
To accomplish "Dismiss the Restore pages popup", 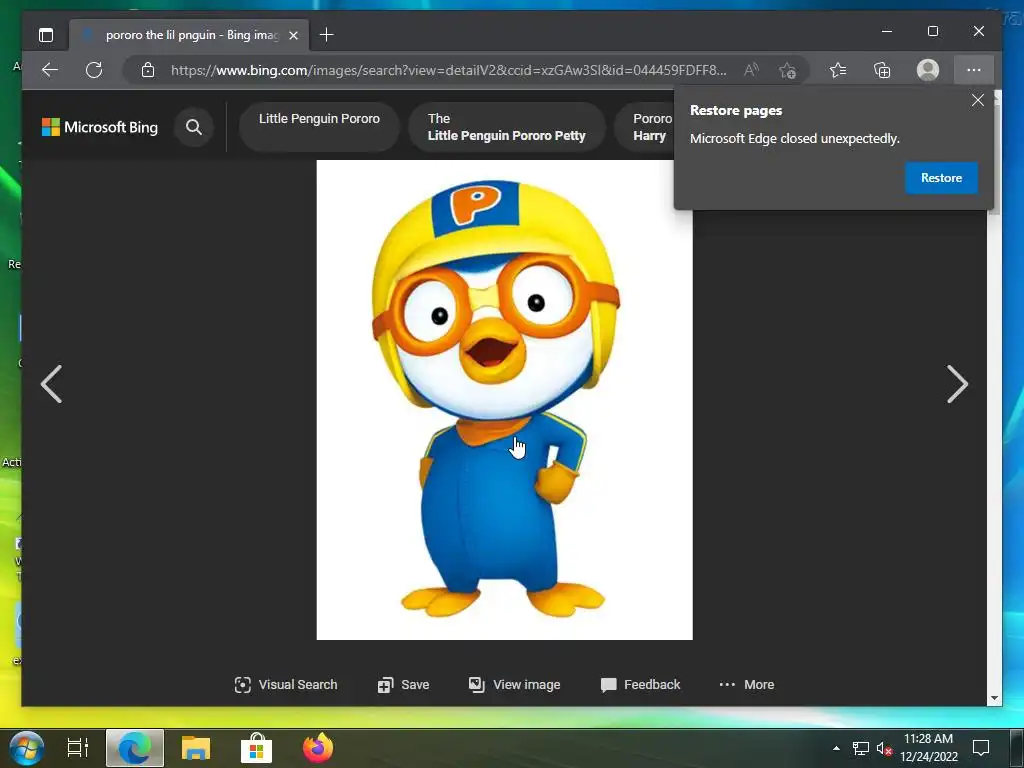I will [x=978, y=100].
